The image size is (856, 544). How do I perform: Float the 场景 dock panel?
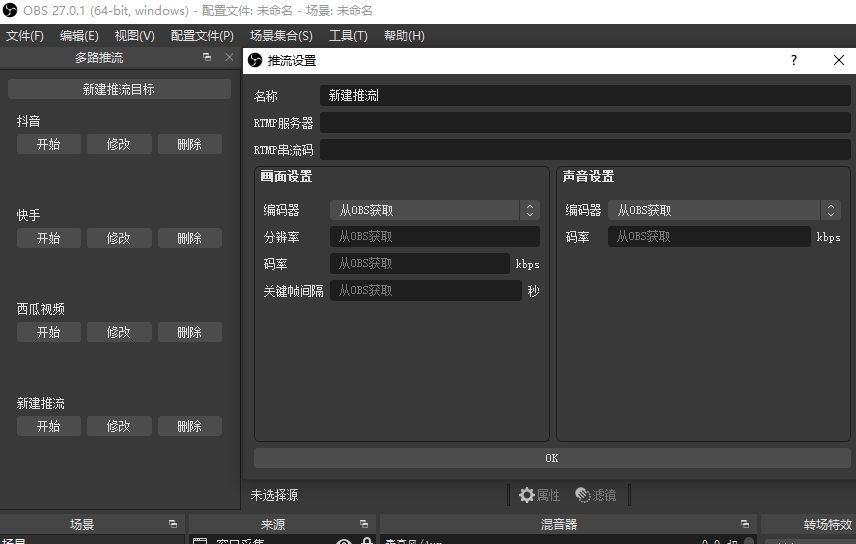click(x=173, y=524)
